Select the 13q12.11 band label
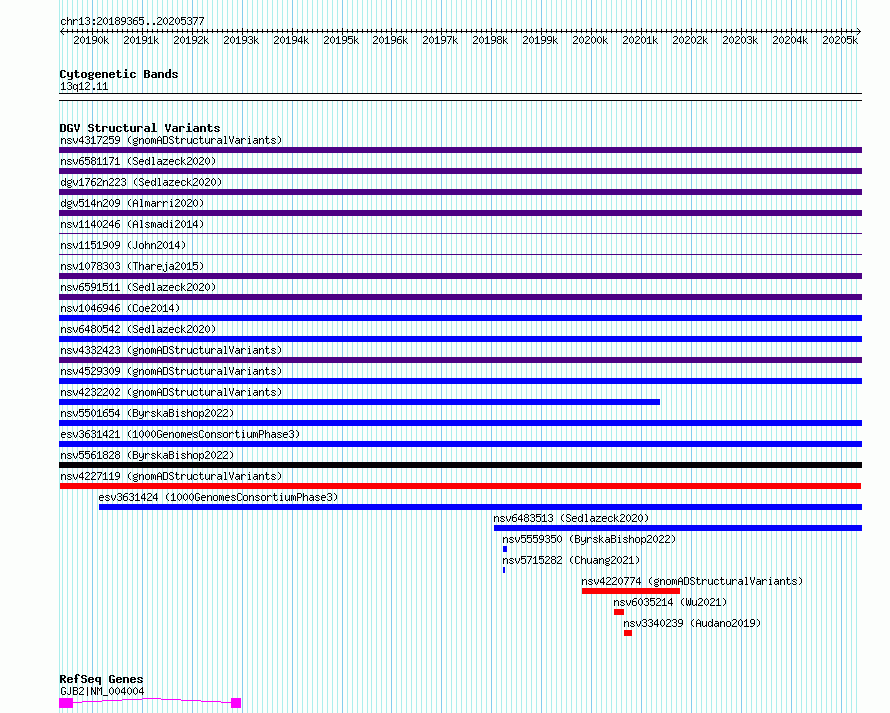Screen dimensions: 890x713 [x=84, y=86]
